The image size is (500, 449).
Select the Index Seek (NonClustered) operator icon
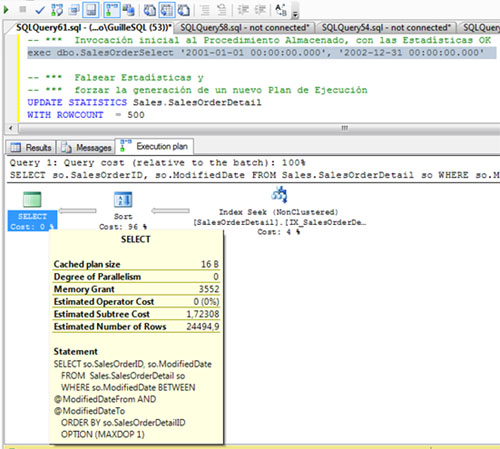point(279,195)
